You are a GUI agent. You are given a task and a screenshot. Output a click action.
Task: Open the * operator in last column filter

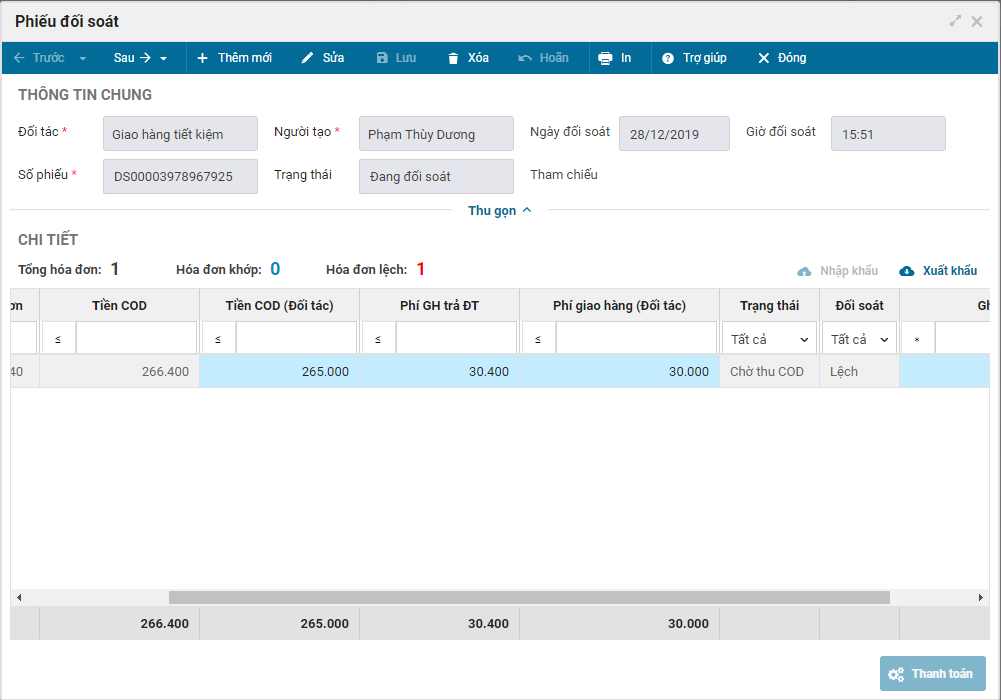coord(917,338)
